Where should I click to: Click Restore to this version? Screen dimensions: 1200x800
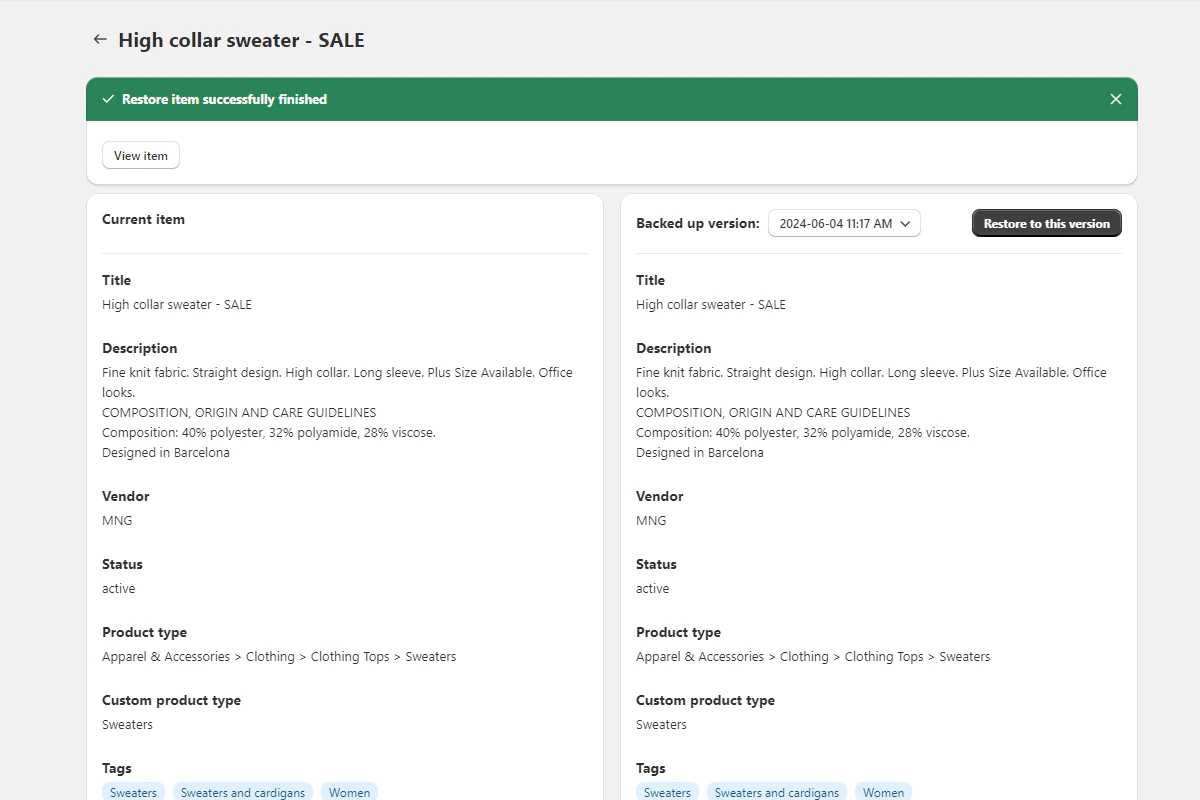coord(1046,224)
